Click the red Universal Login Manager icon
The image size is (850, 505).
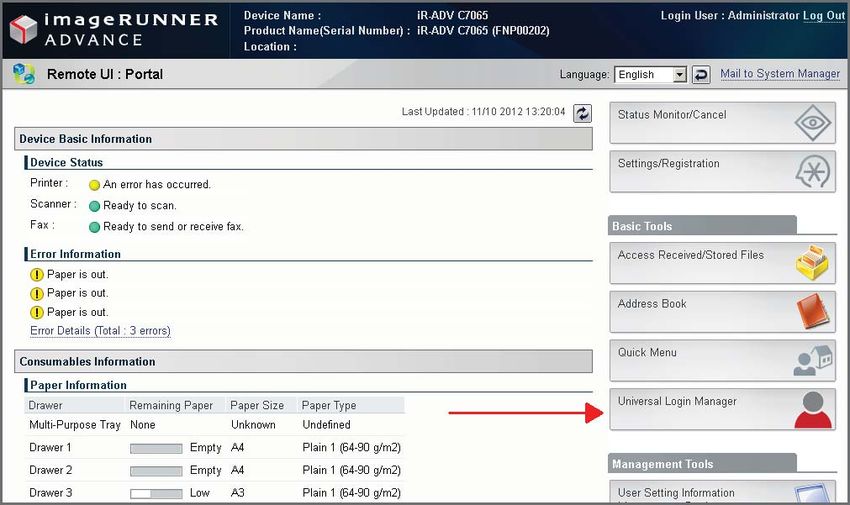click(x=813, y=410)
